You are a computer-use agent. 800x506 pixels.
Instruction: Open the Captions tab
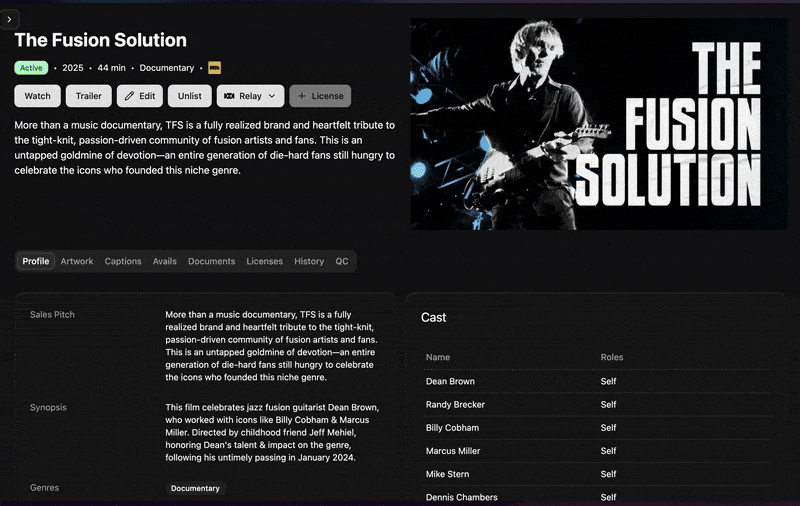(x=123, y=261)
